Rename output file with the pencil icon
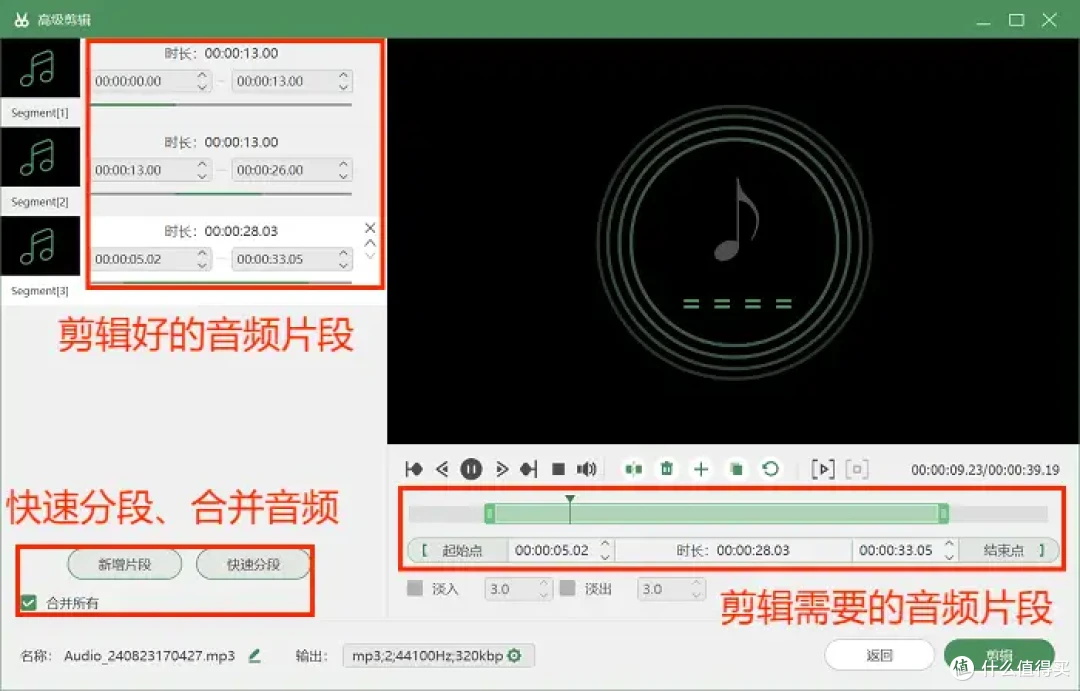 (x=254, y=655)
